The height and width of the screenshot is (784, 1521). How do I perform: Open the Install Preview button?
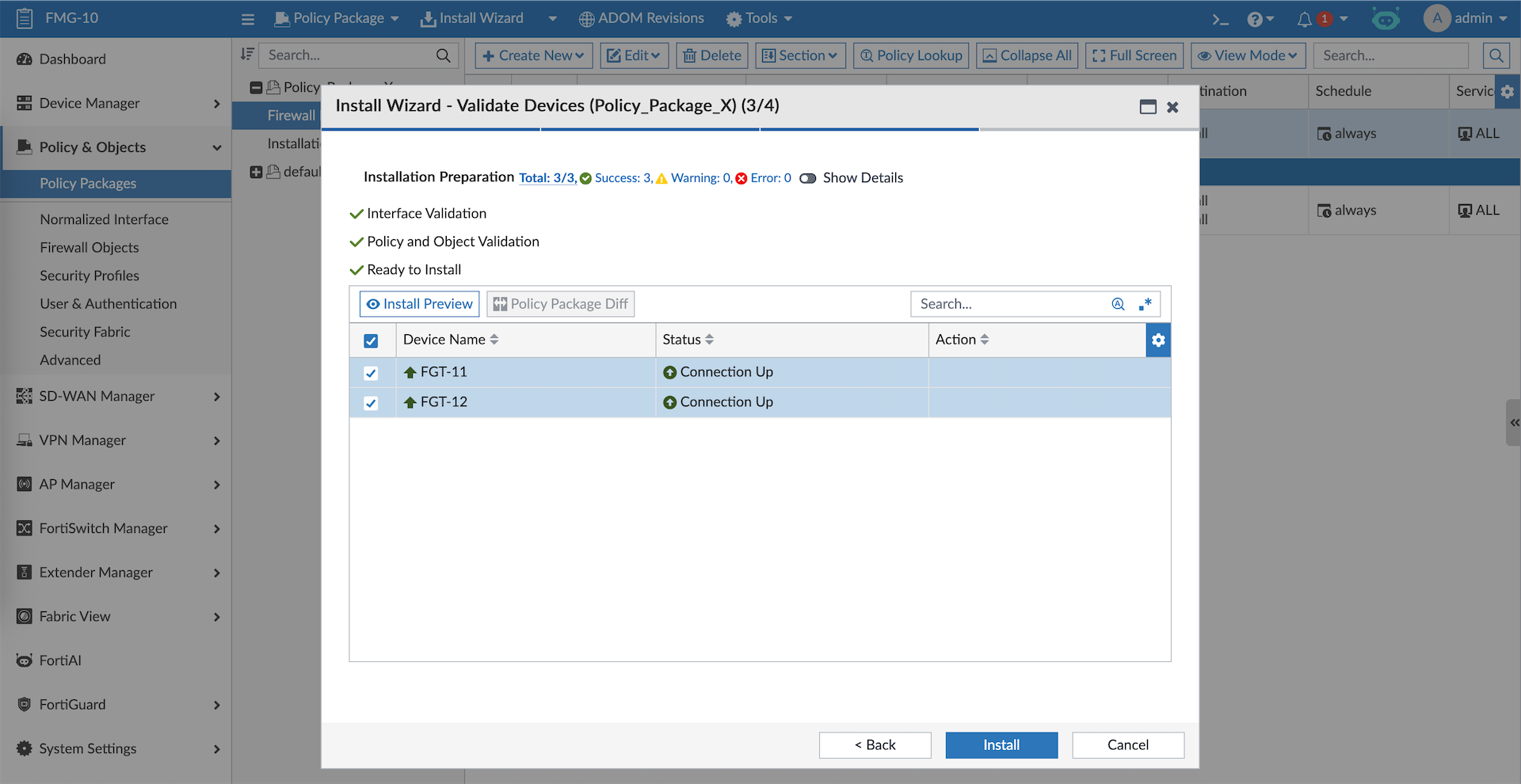pos(419,304)
